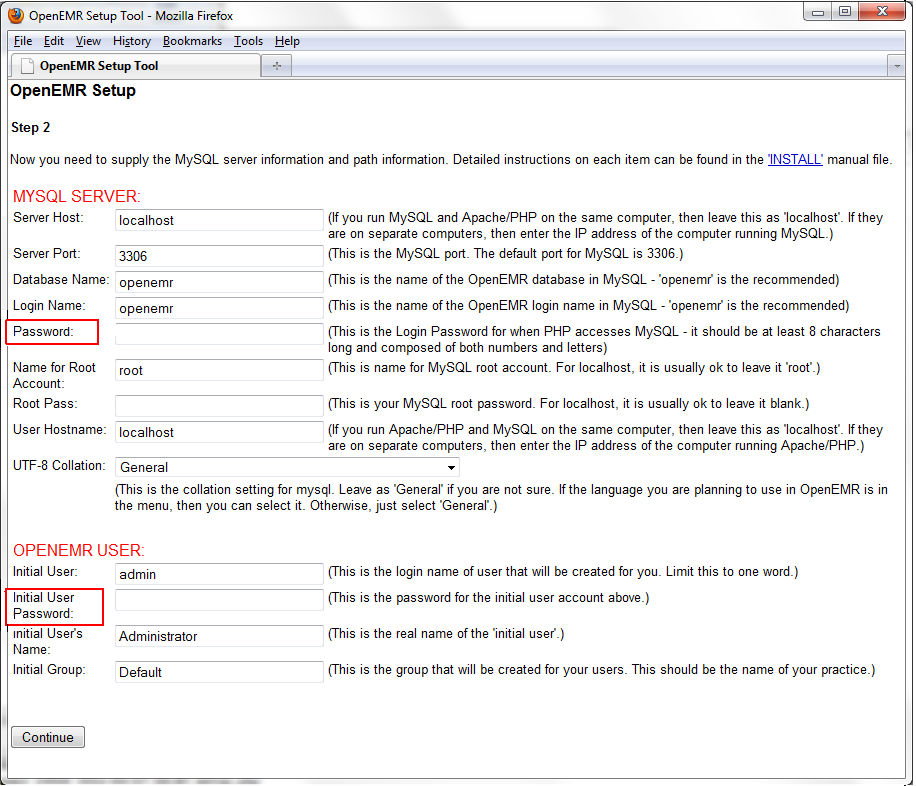Open the File menu
The image size is (916, 786).
pyautogui.click(x=23, y=41)
